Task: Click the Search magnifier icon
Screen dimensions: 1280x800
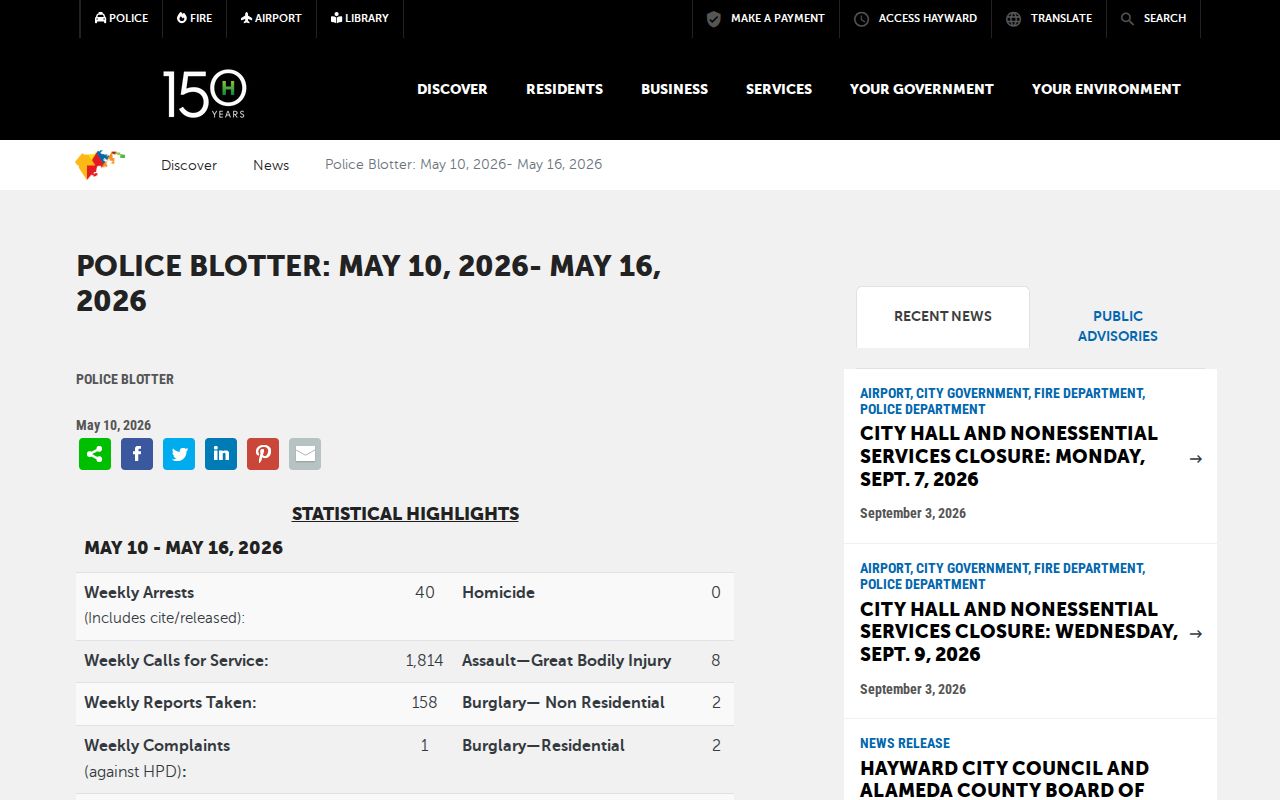Action: point(1127,19)
